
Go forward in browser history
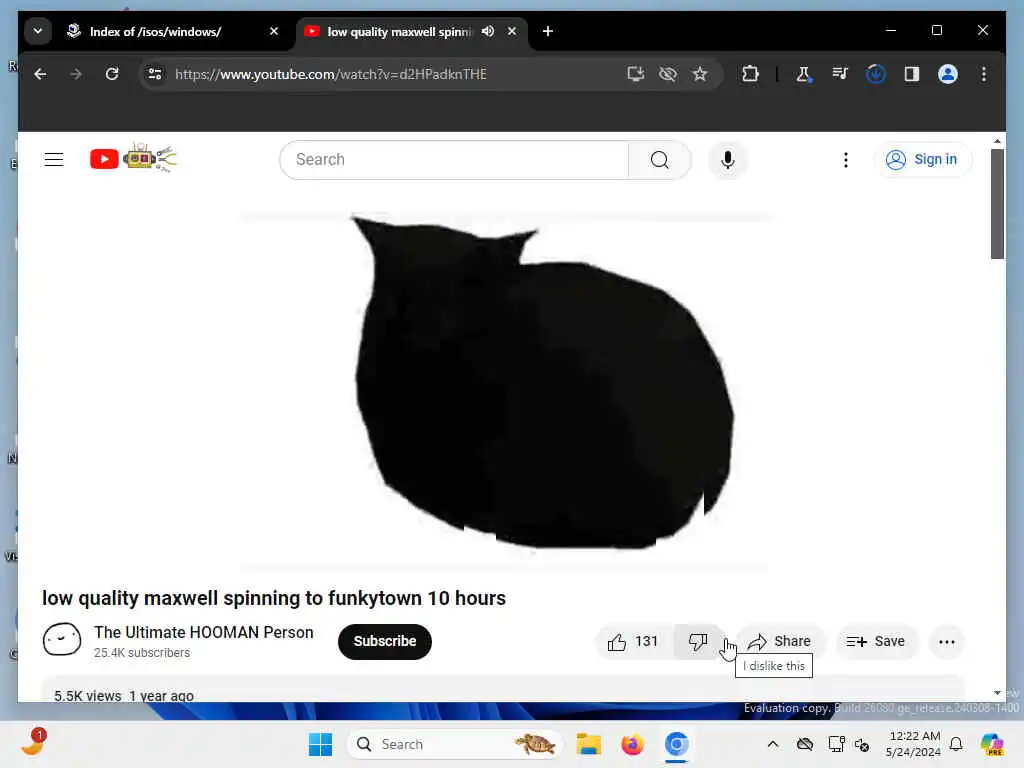pyautogui.click(x=76, y=74)
